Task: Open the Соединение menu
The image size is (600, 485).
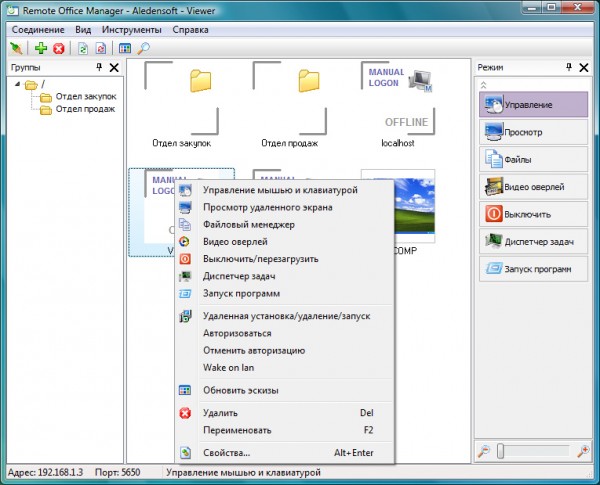Action: 39,30
